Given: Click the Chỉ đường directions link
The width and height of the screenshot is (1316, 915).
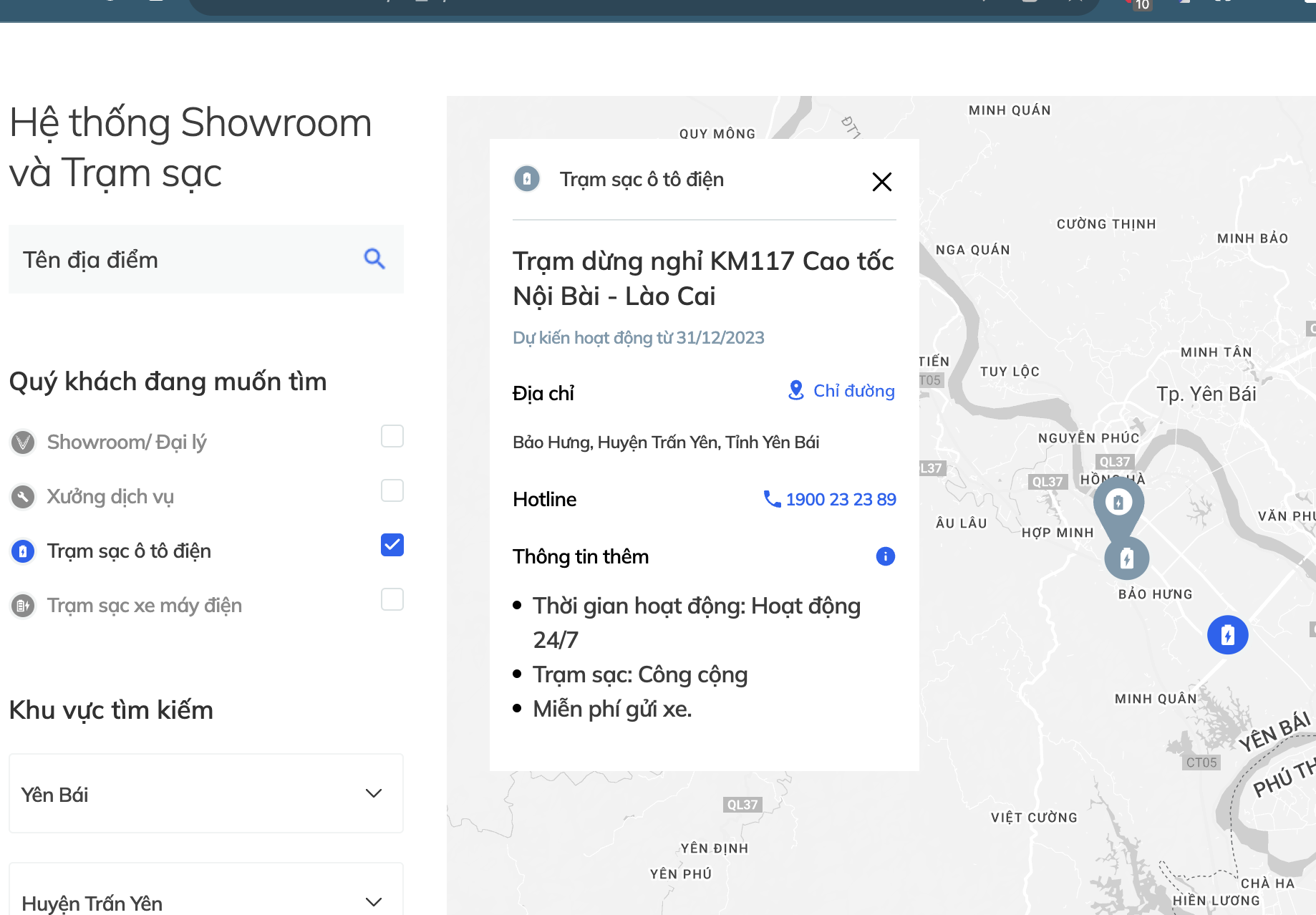Looking at the screenshot, I should [842, 391].
